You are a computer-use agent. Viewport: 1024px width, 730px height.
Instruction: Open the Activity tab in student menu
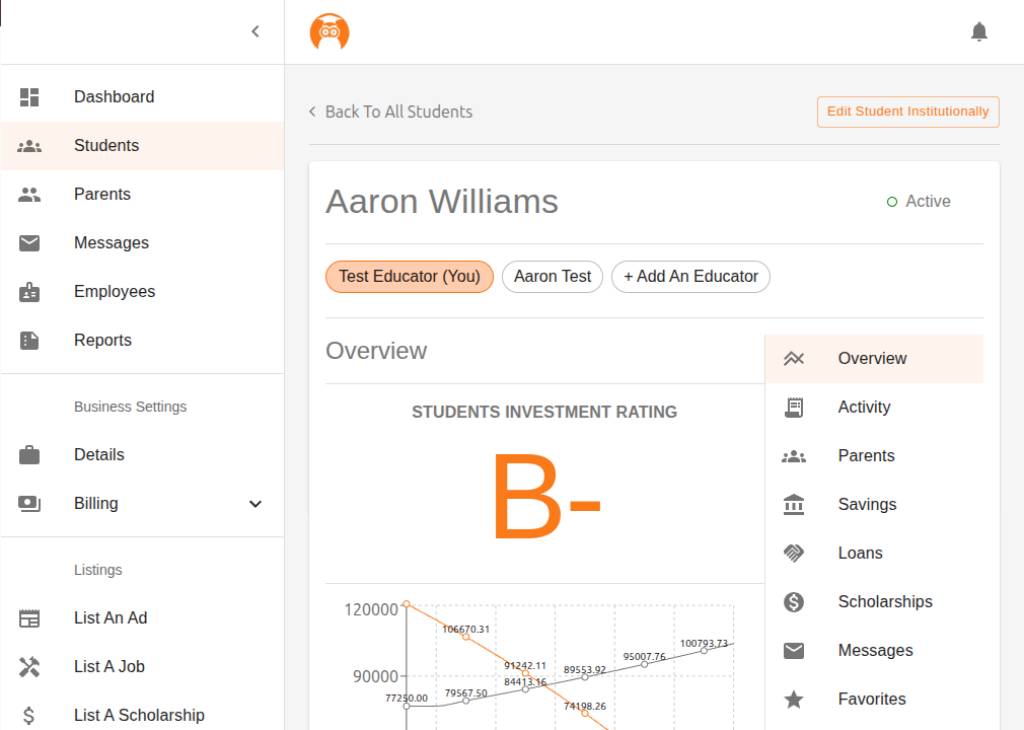point(864,407)
